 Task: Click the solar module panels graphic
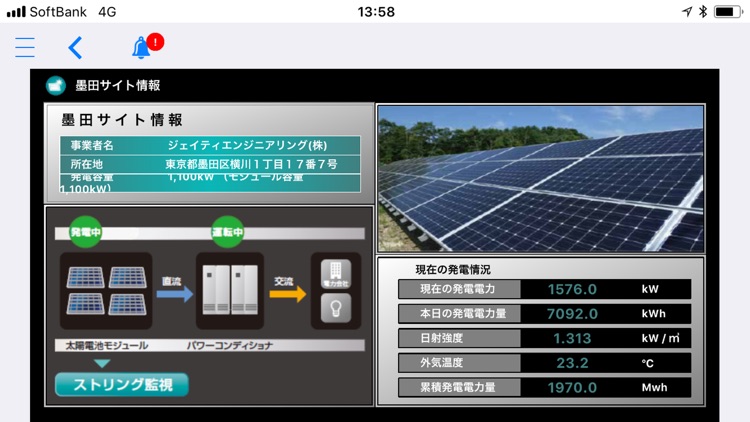(106, 291)
